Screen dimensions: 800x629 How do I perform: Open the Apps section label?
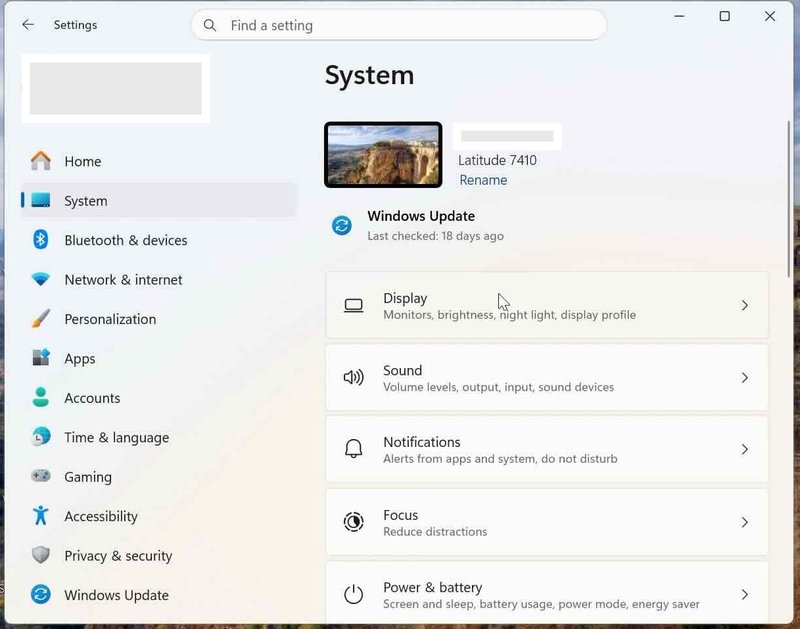(x=80, y=359)
